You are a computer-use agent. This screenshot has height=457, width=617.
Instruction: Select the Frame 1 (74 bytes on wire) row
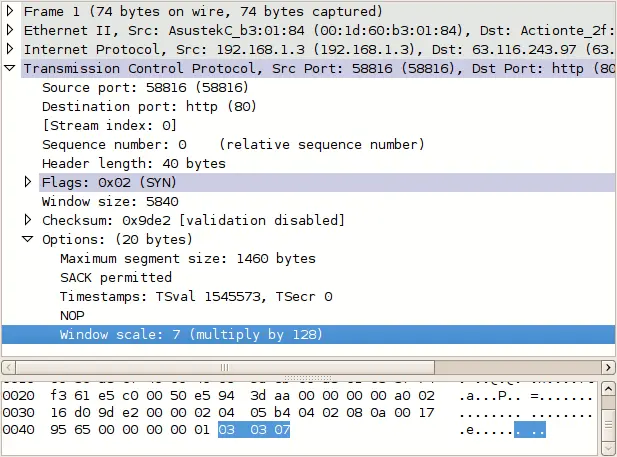pyautogui.click(x=203, y=11)
